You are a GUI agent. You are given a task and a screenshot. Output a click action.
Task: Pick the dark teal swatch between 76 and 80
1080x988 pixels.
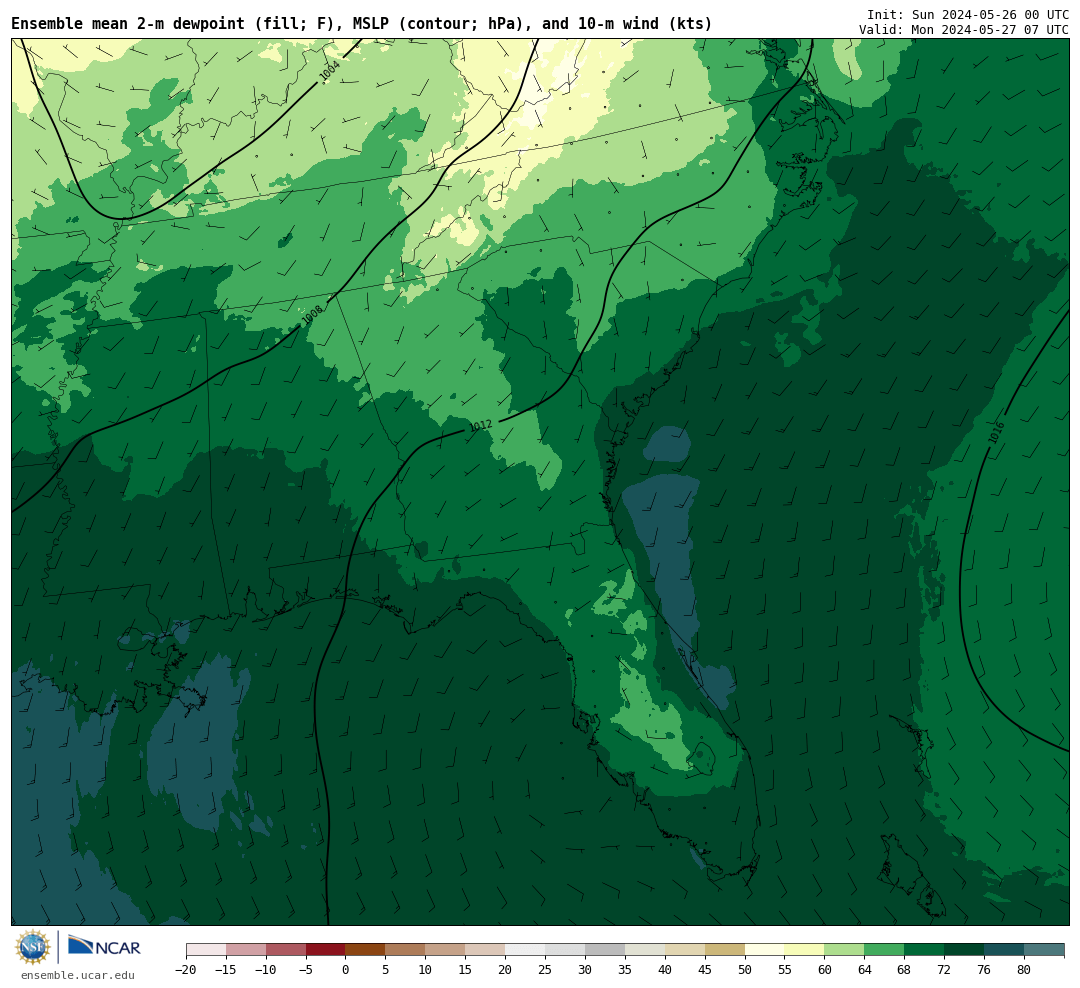tap(1004, 949)
